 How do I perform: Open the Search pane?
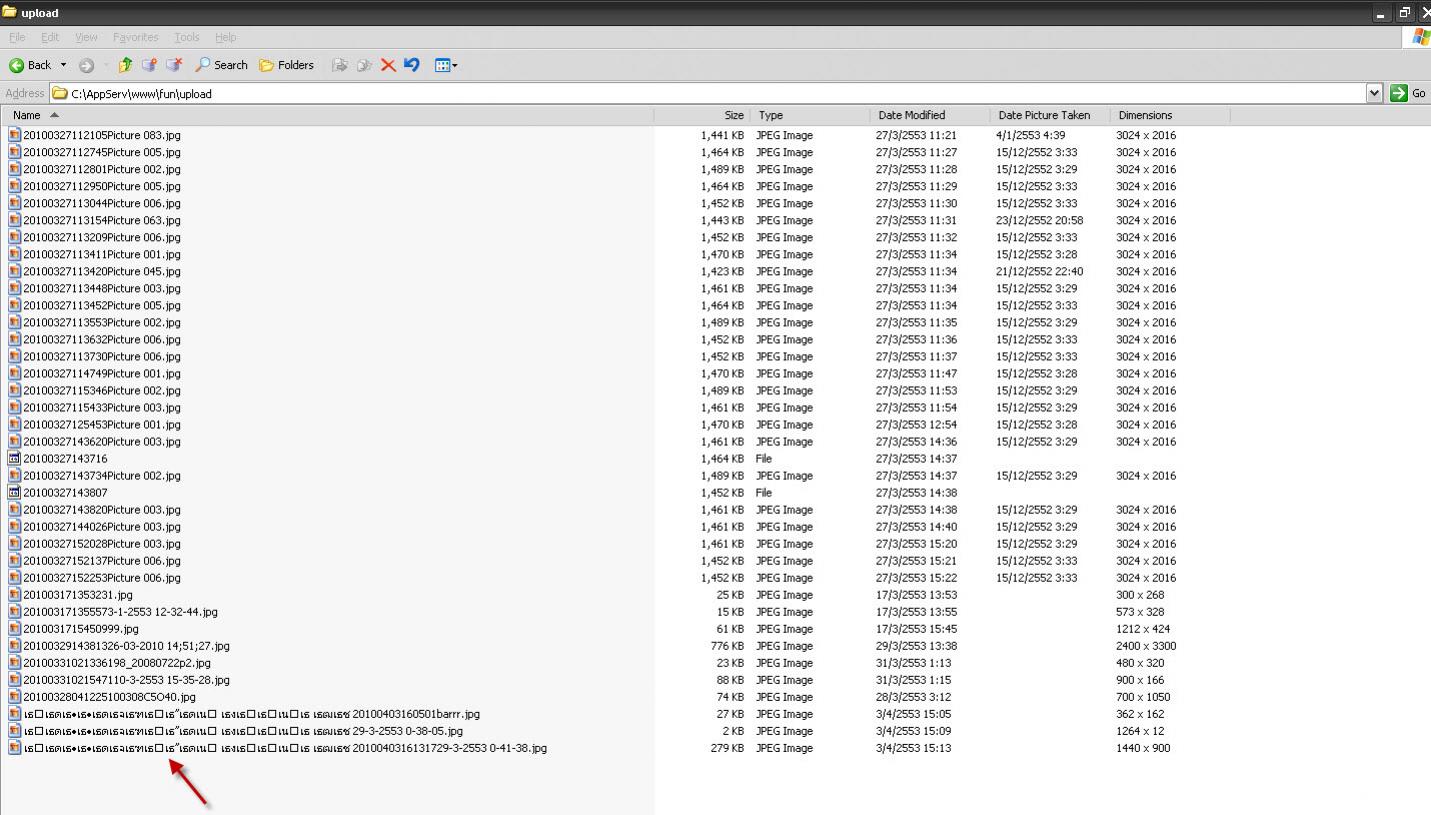click(221, 65)
